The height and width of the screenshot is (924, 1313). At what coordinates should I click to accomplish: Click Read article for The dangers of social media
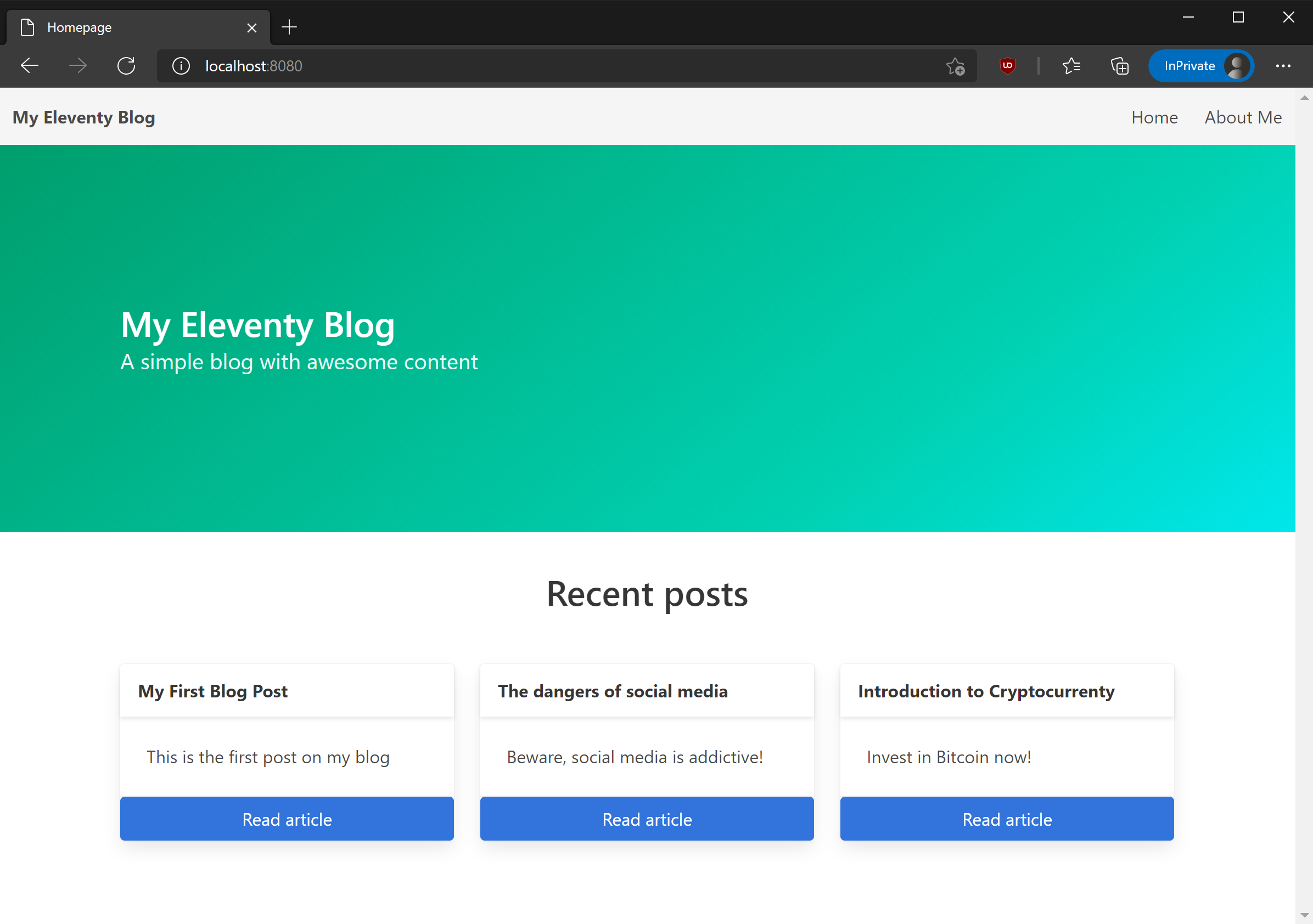point(647,819)
